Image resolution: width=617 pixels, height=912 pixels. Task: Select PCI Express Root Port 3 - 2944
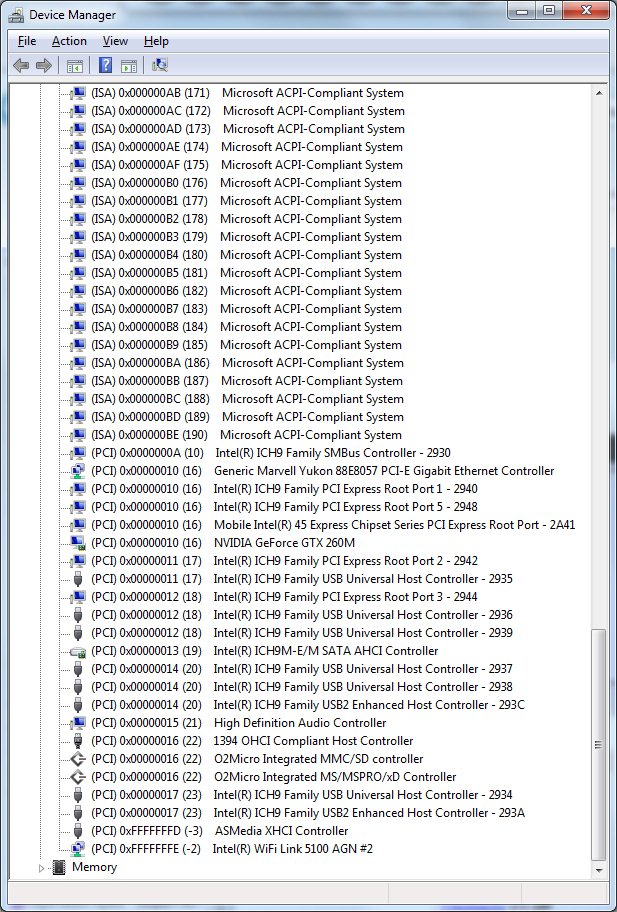coord(284,597)
